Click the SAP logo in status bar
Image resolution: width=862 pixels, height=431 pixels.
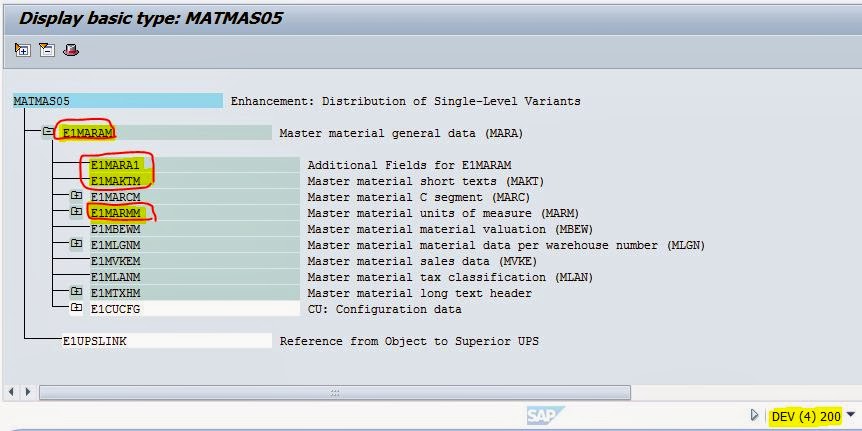point(546,415)
